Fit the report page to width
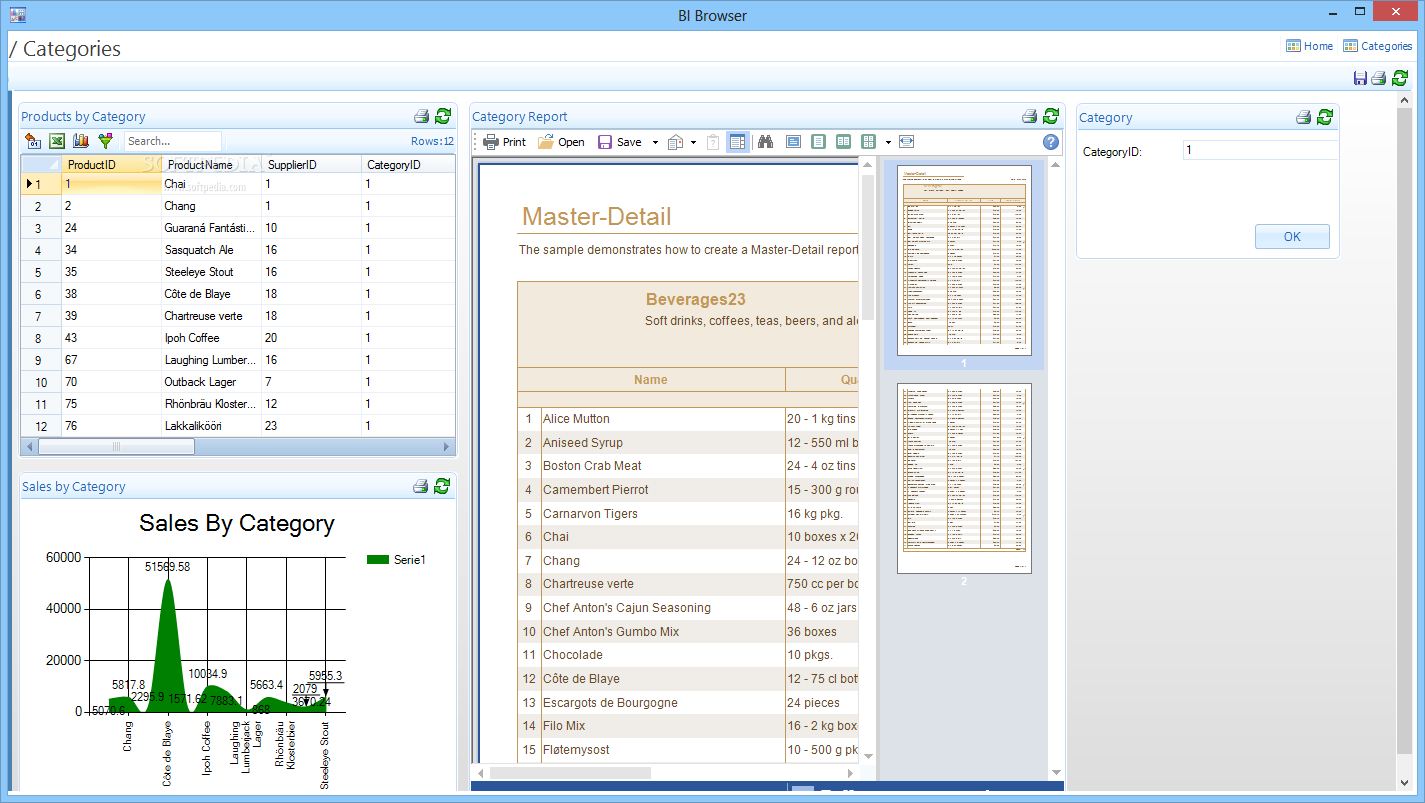 [906, 142]
